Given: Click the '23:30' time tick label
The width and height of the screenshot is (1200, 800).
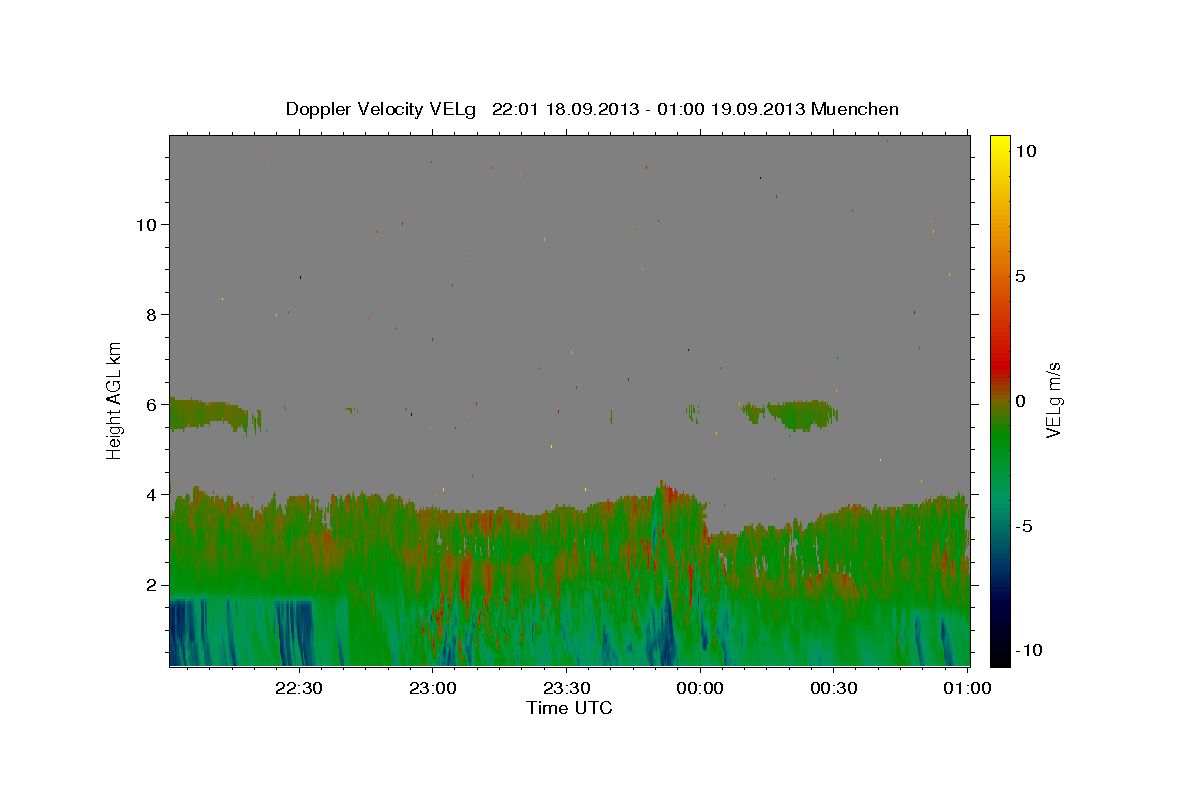Looking at the screenshot, I should point(566,688).
